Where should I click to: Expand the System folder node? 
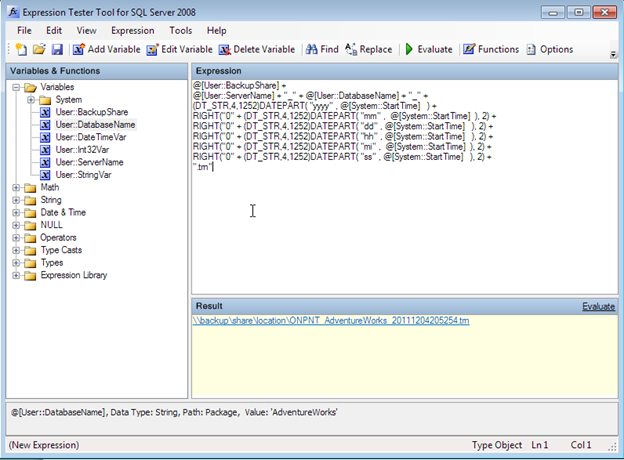tap(31, 100)
